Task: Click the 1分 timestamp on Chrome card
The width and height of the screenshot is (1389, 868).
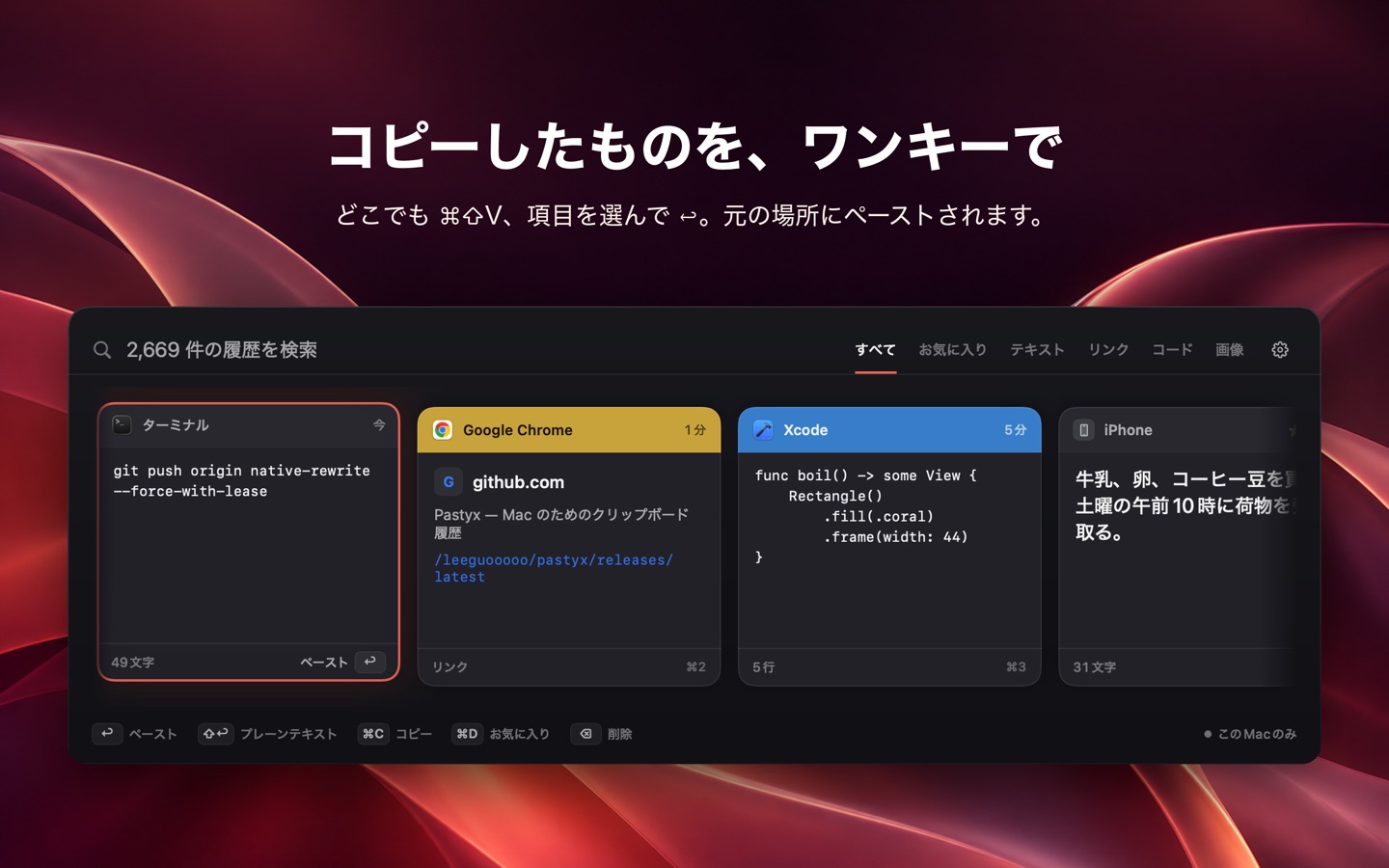Action: point(695,430)
